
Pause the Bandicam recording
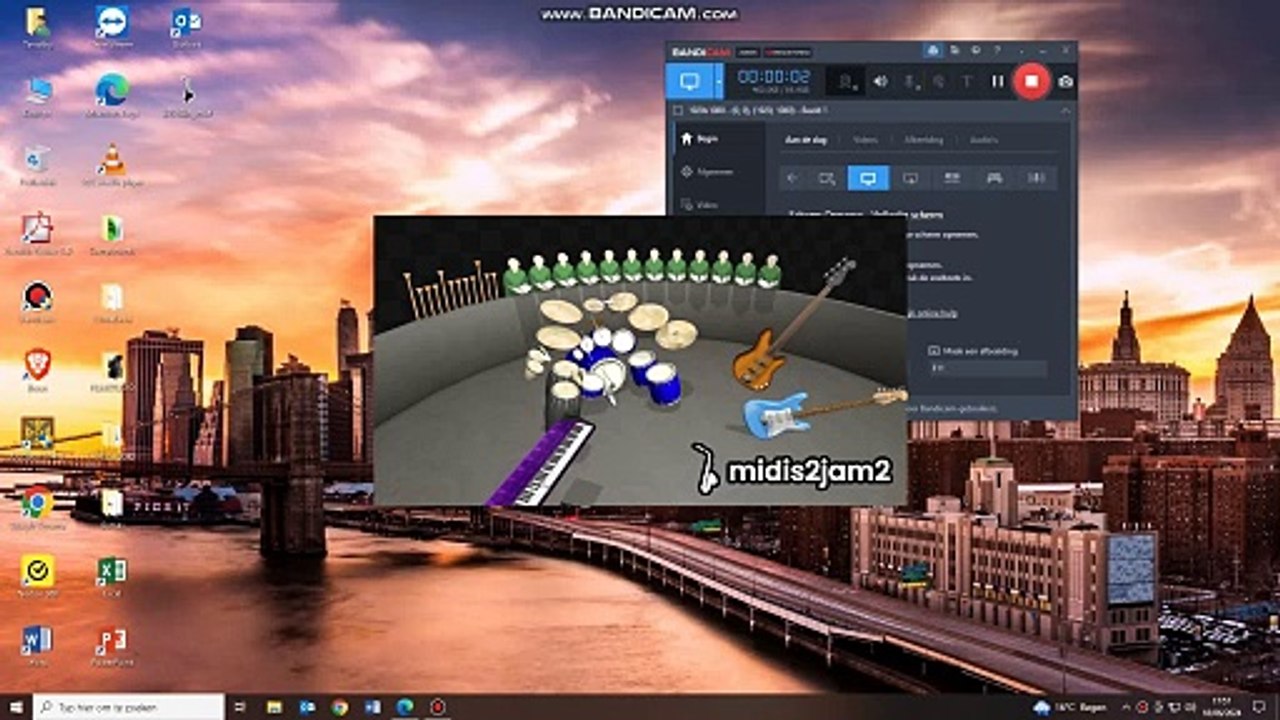click(x=997, y=81)
